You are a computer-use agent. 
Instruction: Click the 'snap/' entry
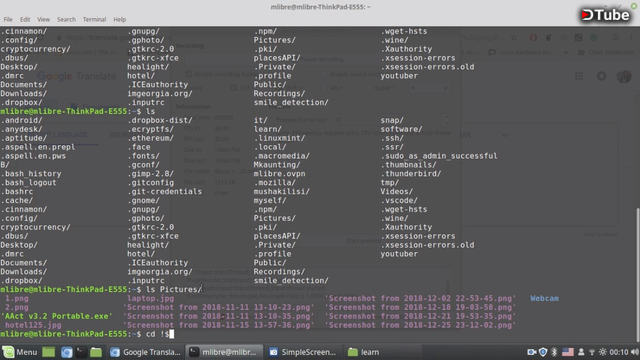pyautogui.click(x=392, y=120)
